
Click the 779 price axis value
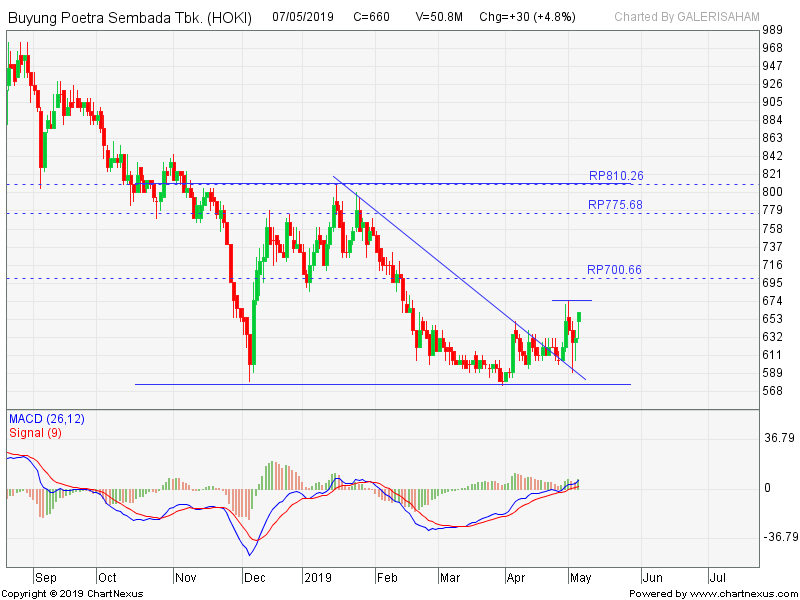click(772, 210)
